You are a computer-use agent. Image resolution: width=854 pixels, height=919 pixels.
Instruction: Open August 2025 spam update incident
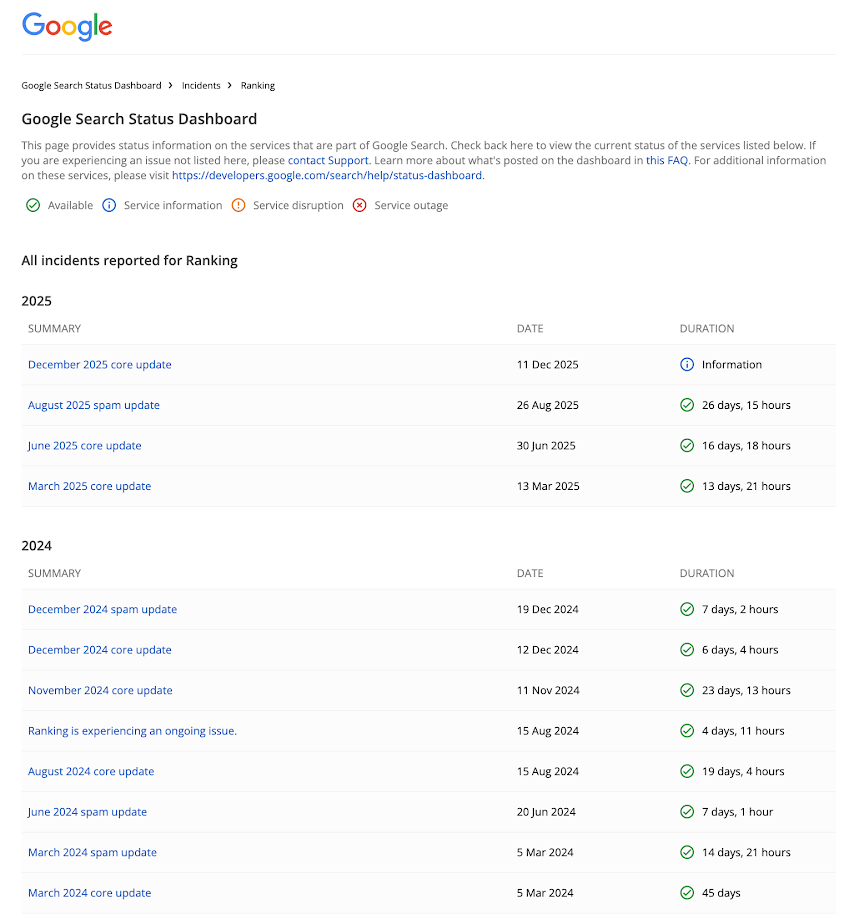click(x=94, y=405)
